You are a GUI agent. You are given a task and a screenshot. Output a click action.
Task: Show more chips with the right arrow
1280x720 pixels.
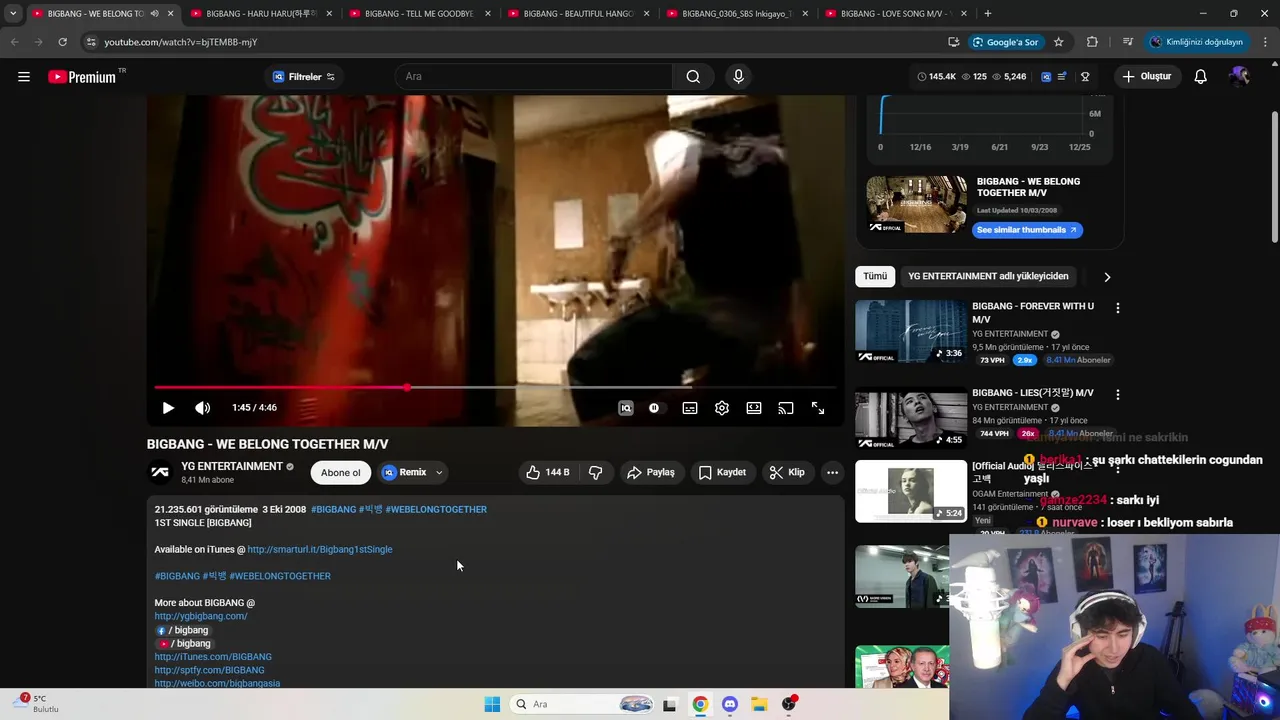pos(1106,277)
